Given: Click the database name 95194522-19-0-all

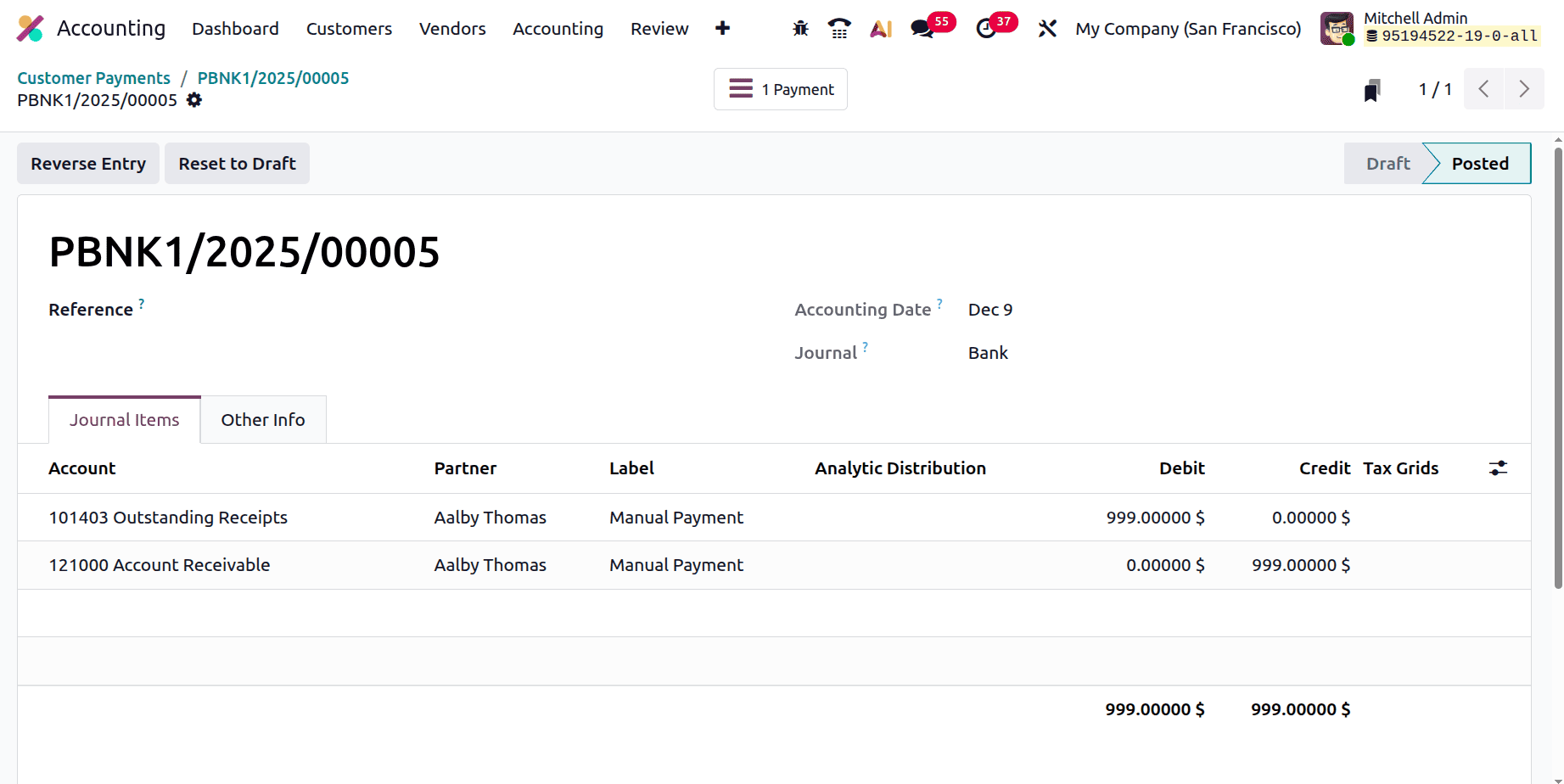Looking at the screenshot, I should (1452, 36).
